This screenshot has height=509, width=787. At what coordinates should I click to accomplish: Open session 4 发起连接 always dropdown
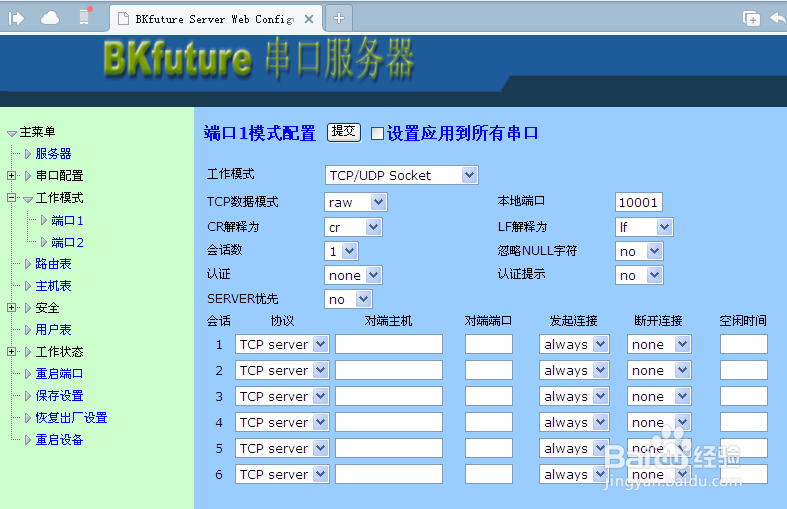pyautogui.click(x=574, y=422)
